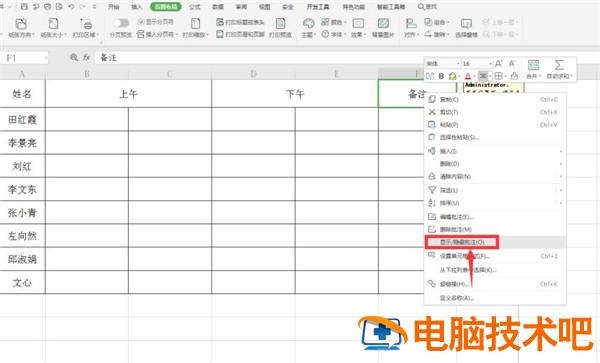This screenshot has height=363, width=600.
Task: Choose Delete Comment (删除批注) in context menu
Action: (x=495, y=229)
